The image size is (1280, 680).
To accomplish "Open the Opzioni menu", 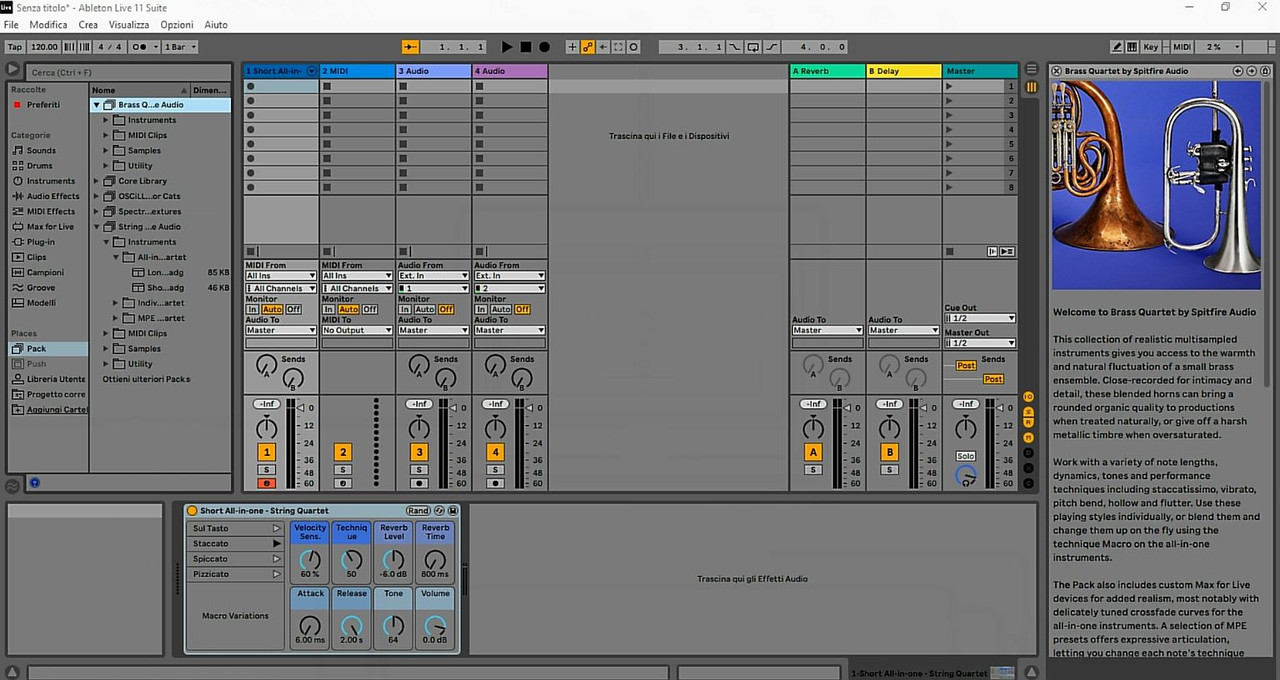I will pos(177,24).
